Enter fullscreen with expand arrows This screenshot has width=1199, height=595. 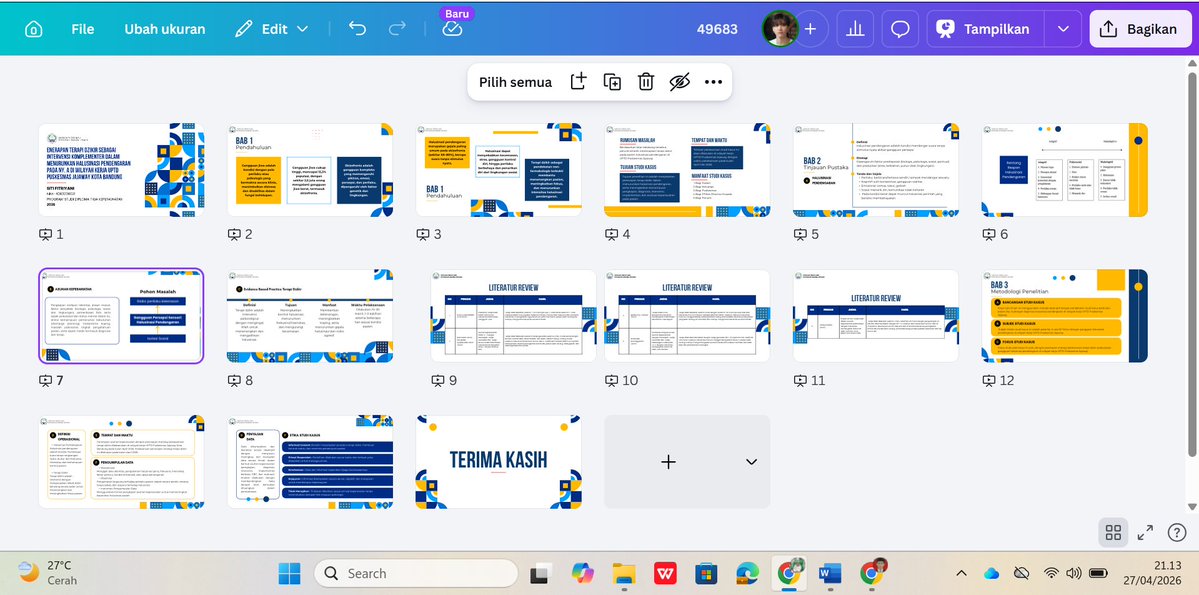coord(1145,532)
